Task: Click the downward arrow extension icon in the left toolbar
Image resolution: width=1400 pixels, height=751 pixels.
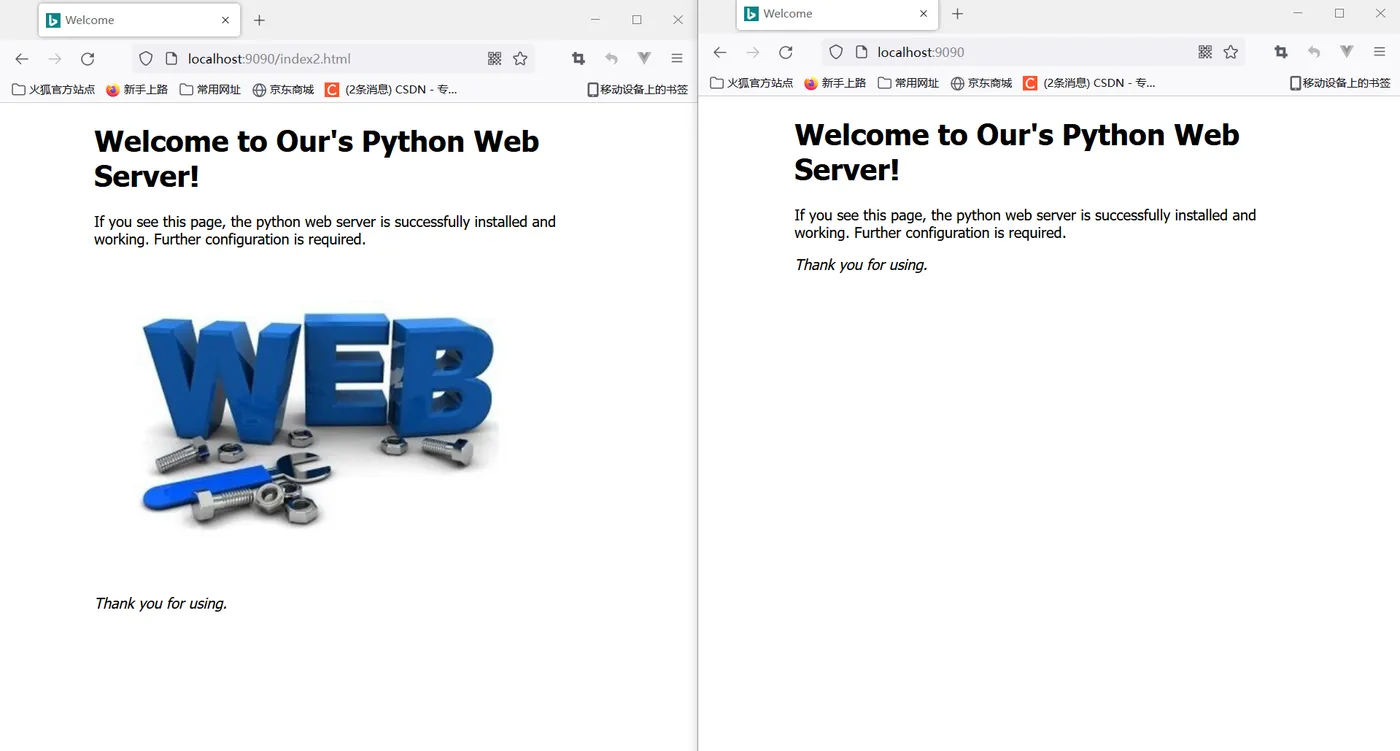Action: click(644, 59)
